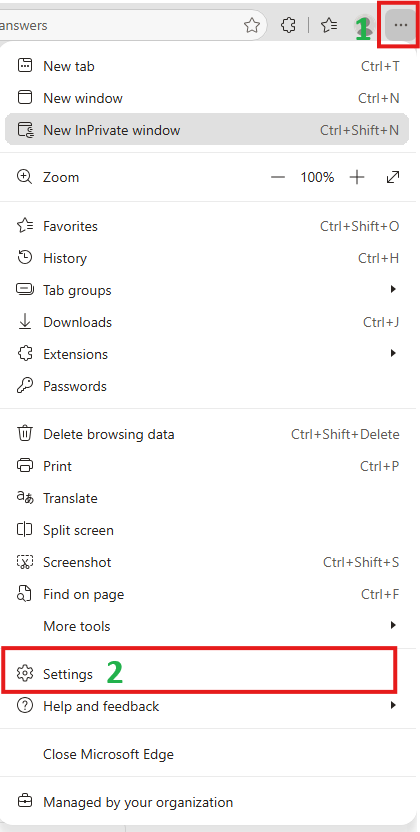The width and height of the screenshot is (420, 832).
Task: Click Managed by your organization
Action: (207, 802)
